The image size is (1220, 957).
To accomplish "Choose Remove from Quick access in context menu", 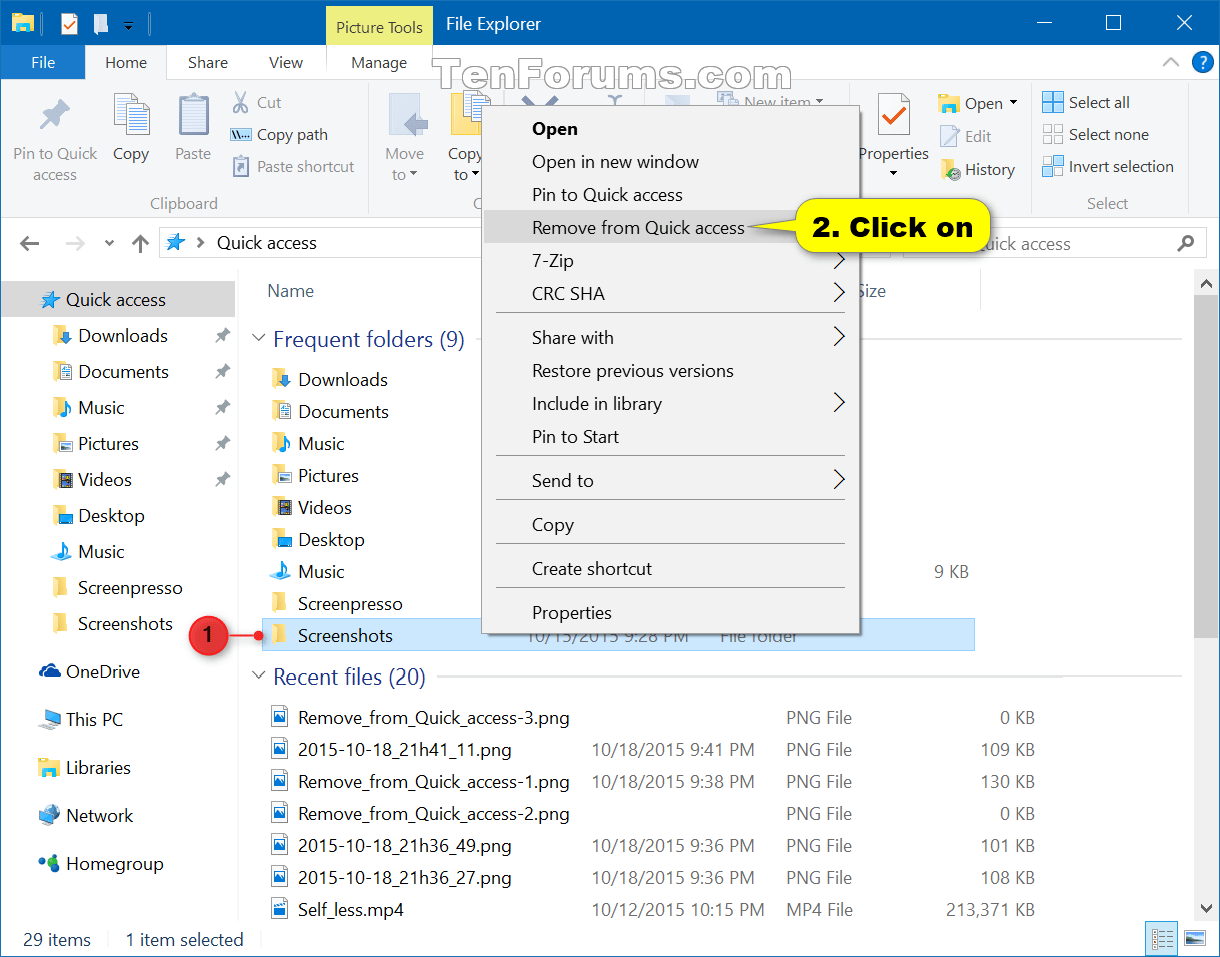I will click(638, 228).
